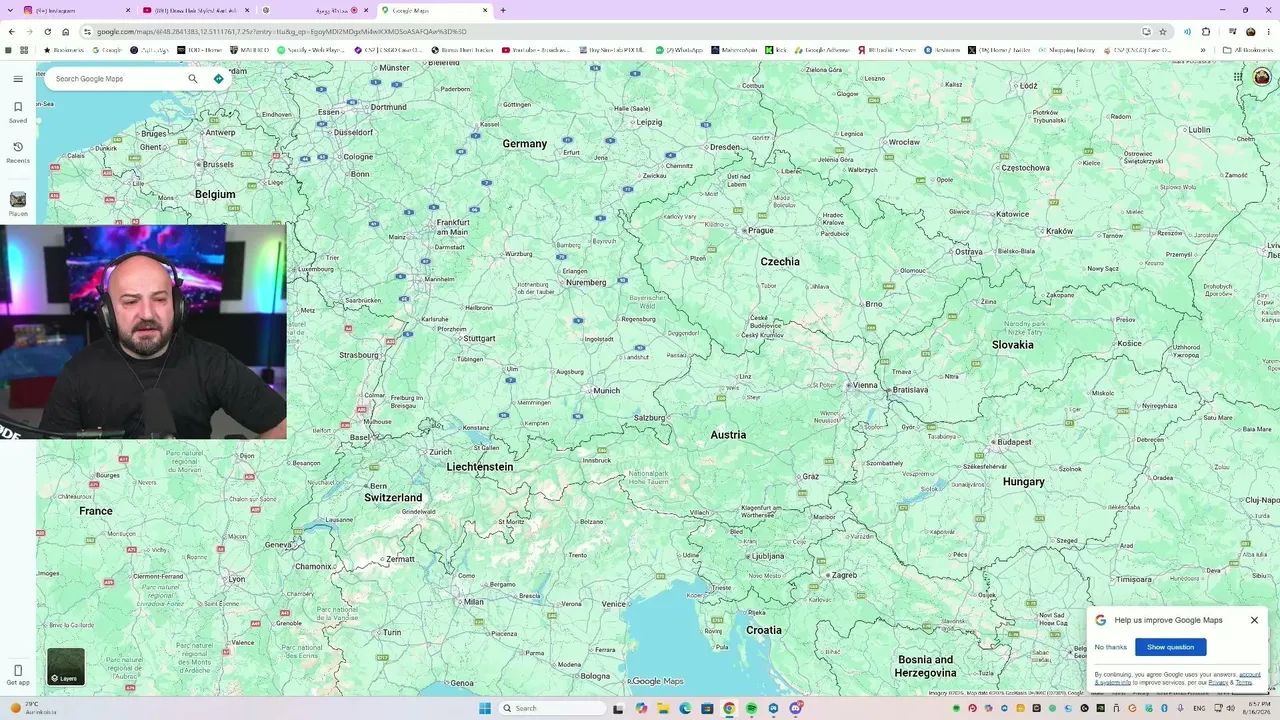Click the Chrome icon in the taskbar
Screen dimensions: 1280x720
(x=729, y=708)
